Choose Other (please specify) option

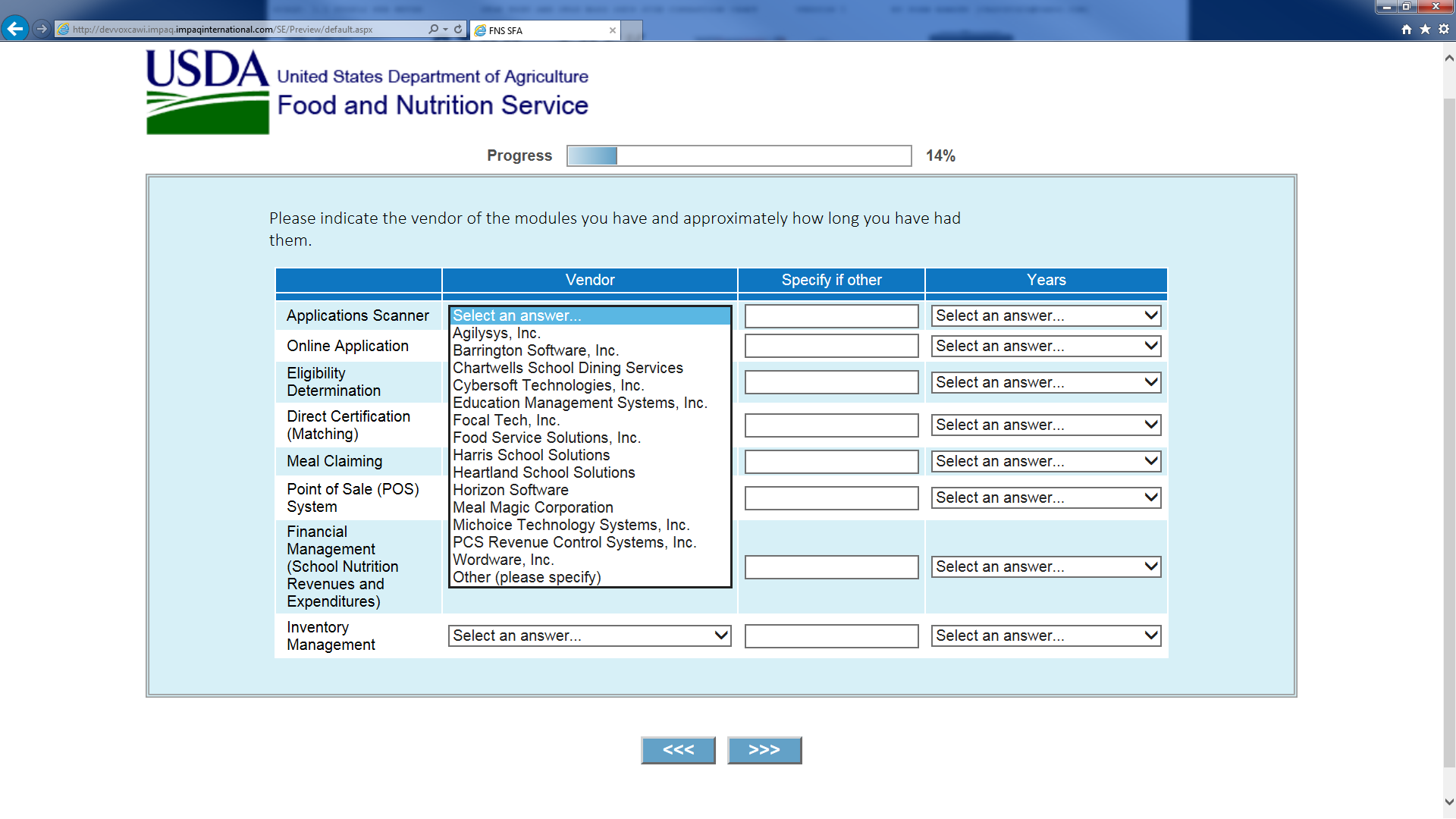[526, 577]
